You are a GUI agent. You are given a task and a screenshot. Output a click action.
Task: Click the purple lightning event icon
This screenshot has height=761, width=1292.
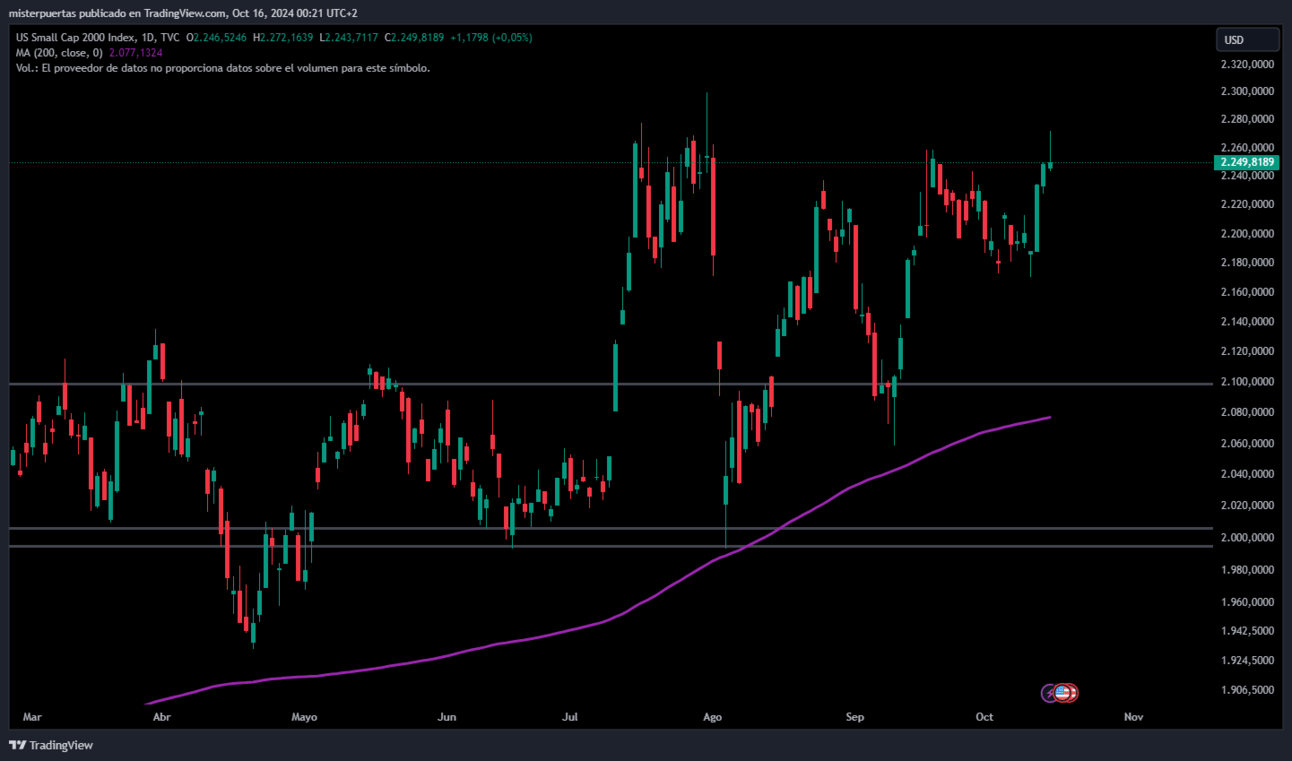pyautogui.click(x=1050, y=692)
